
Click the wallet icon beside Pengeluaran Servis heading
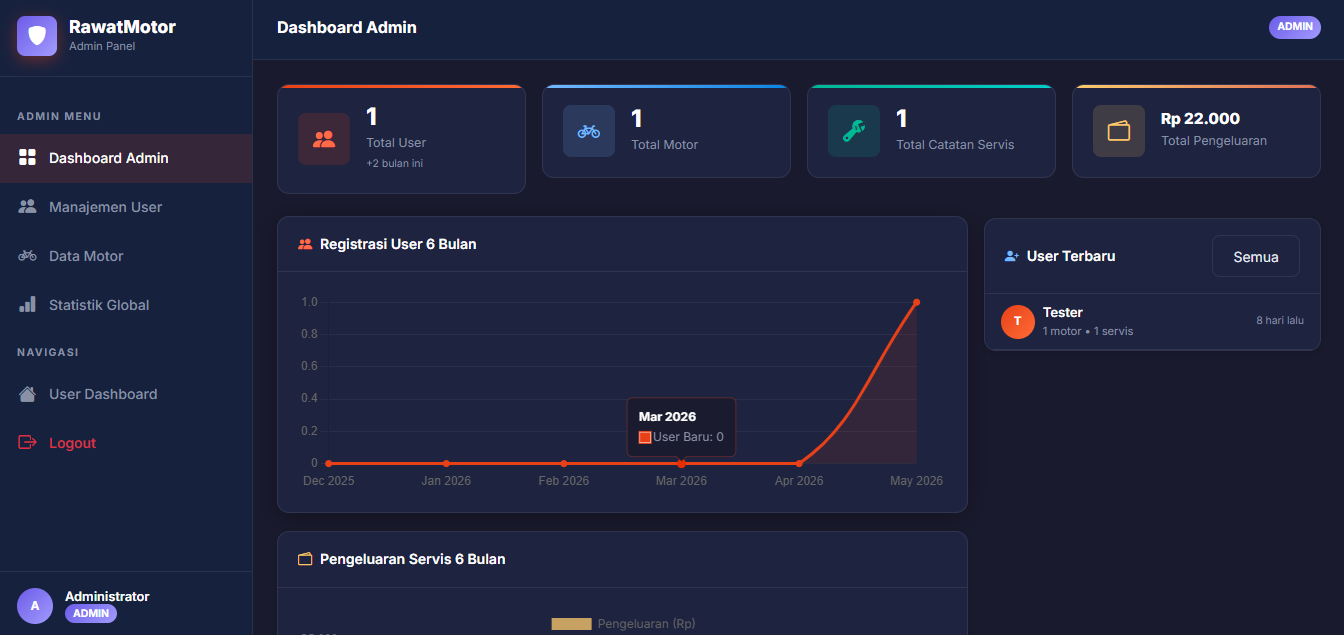(x=306, y=559)
